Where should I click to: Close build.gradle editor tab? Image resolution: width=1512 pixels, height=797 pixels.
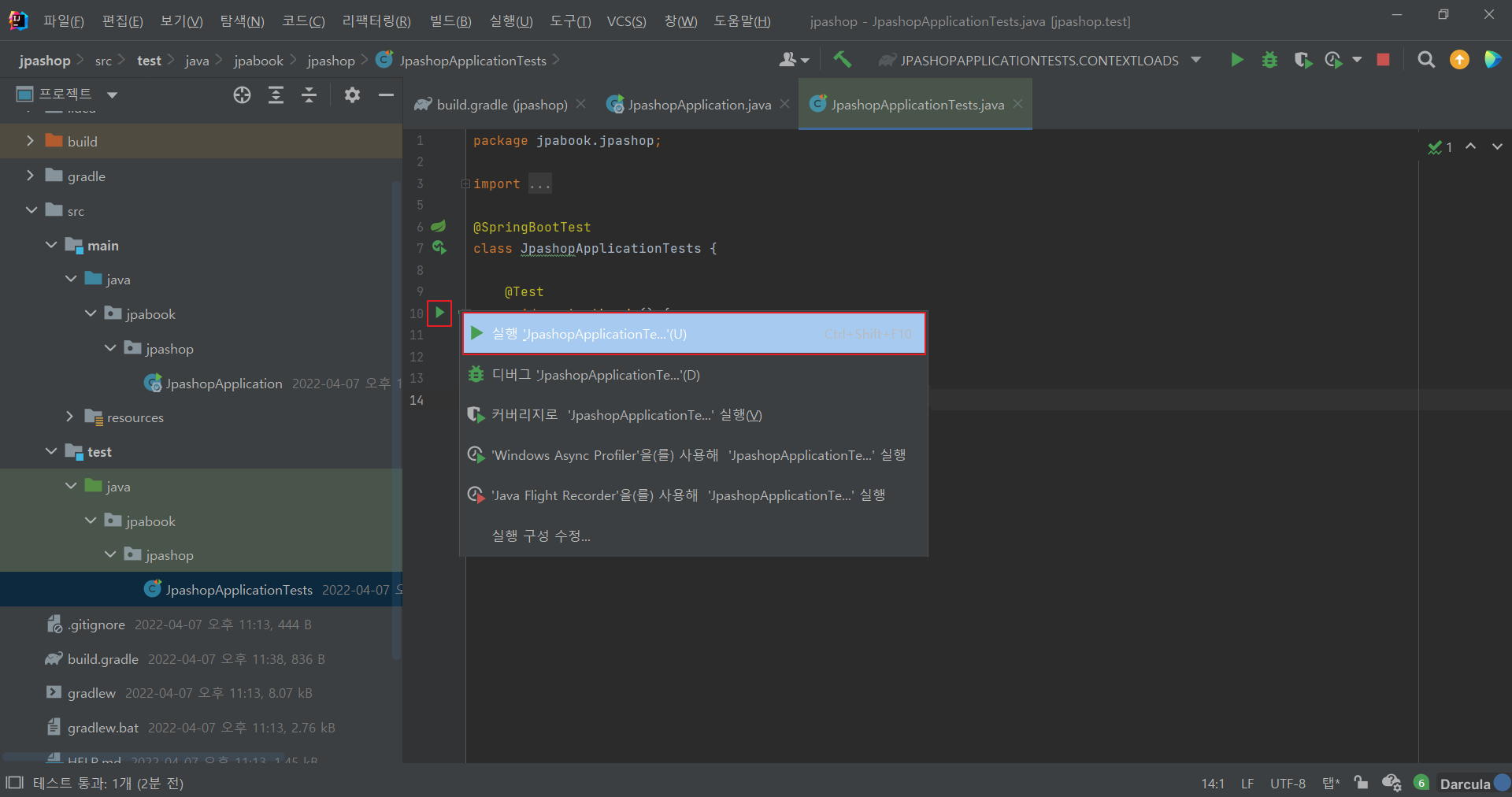click(x=580, y=104)
